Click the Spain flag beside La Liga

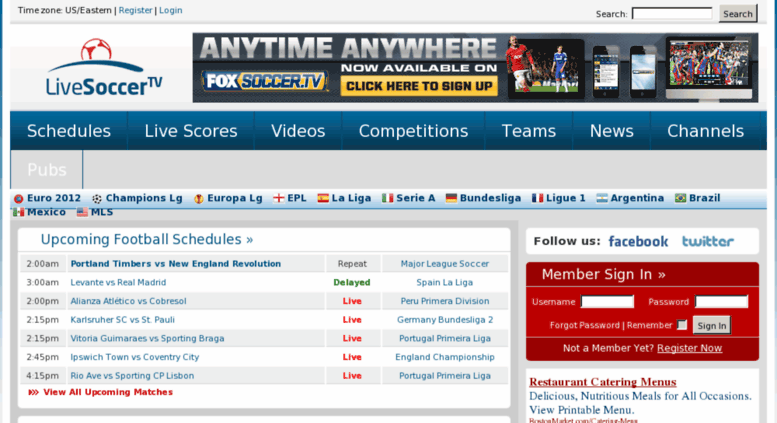coord(323,198)
